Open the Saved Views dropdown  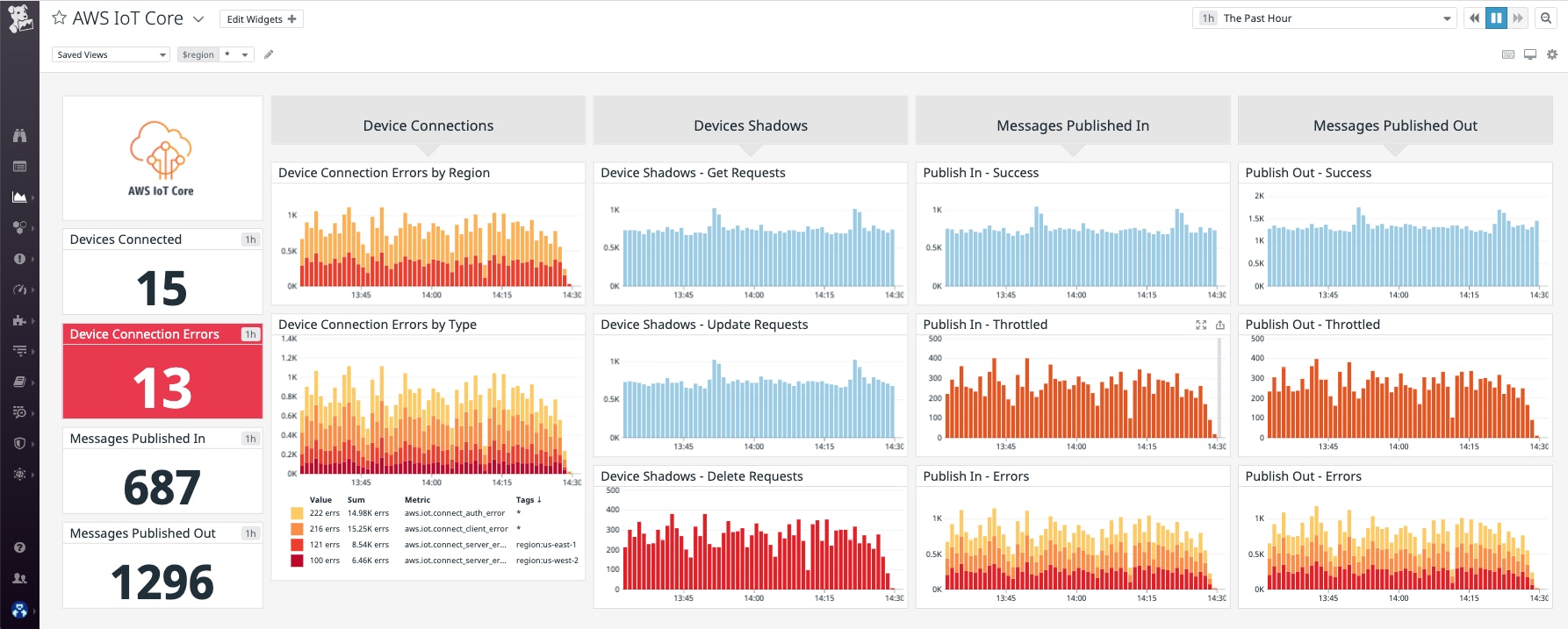point(111,54)
